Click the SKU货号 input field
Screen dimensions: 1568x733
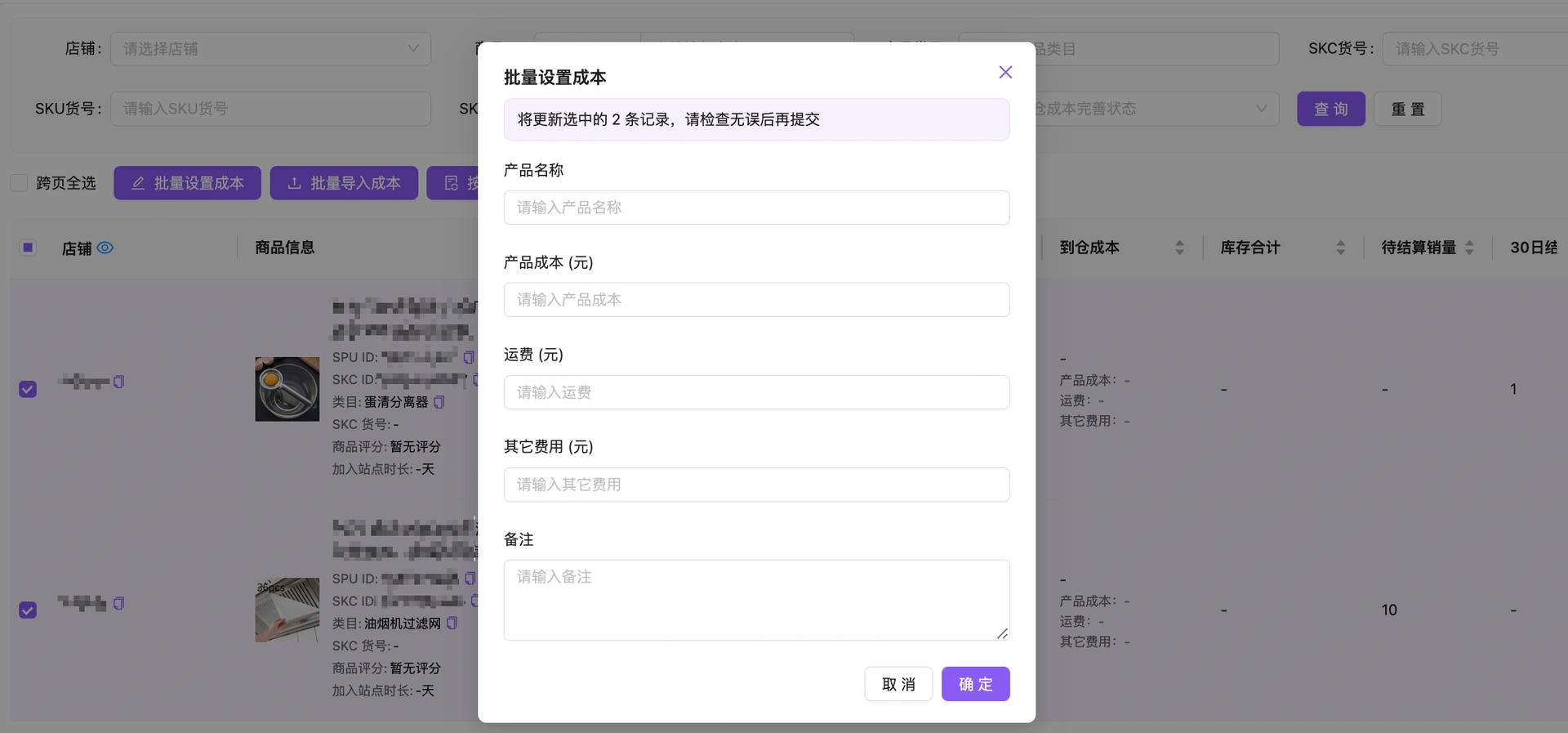click(270, 109)
